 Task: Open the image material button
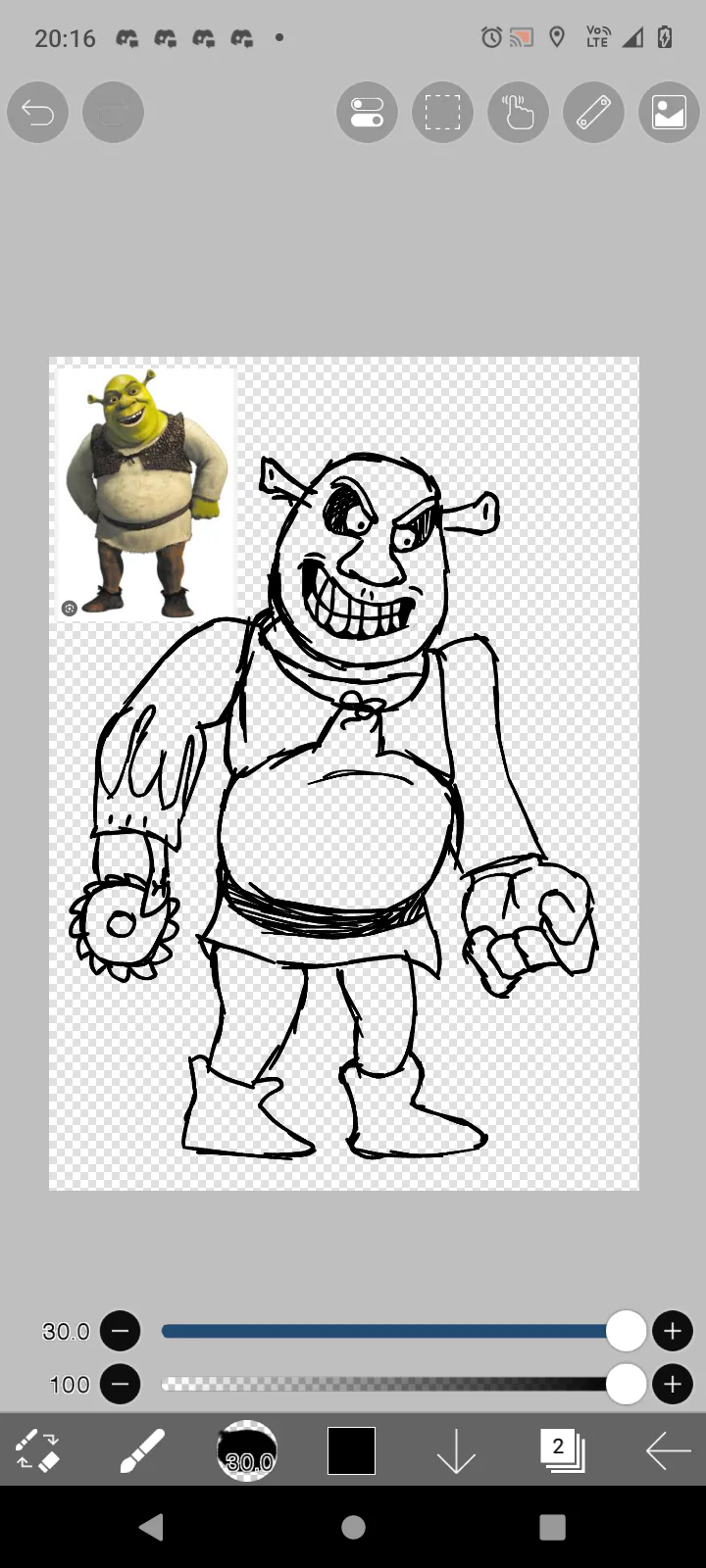click(669, 112)
